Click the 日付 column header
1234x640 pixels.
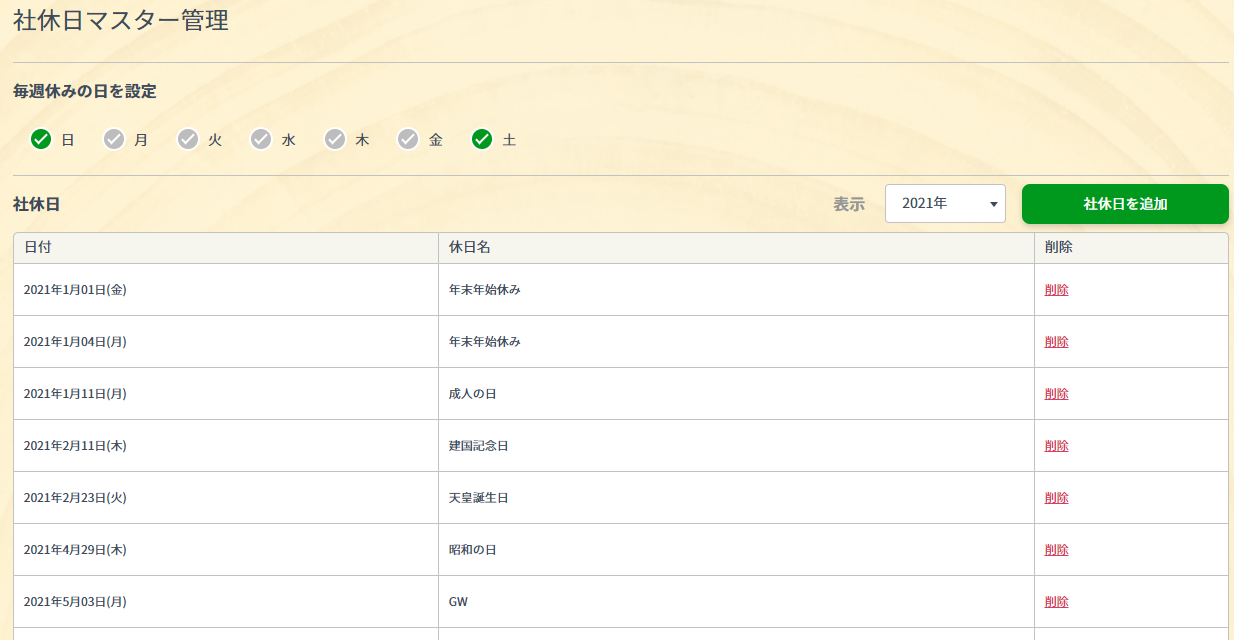tap(226, 248)
